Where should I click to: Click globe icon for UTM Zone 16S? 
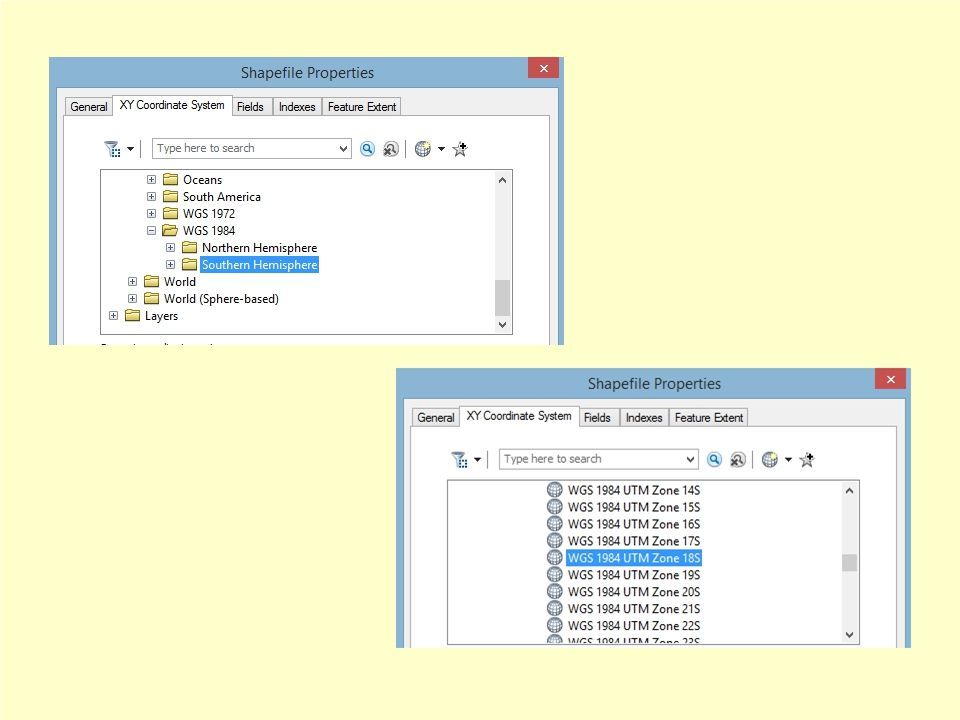coord(555,524)
